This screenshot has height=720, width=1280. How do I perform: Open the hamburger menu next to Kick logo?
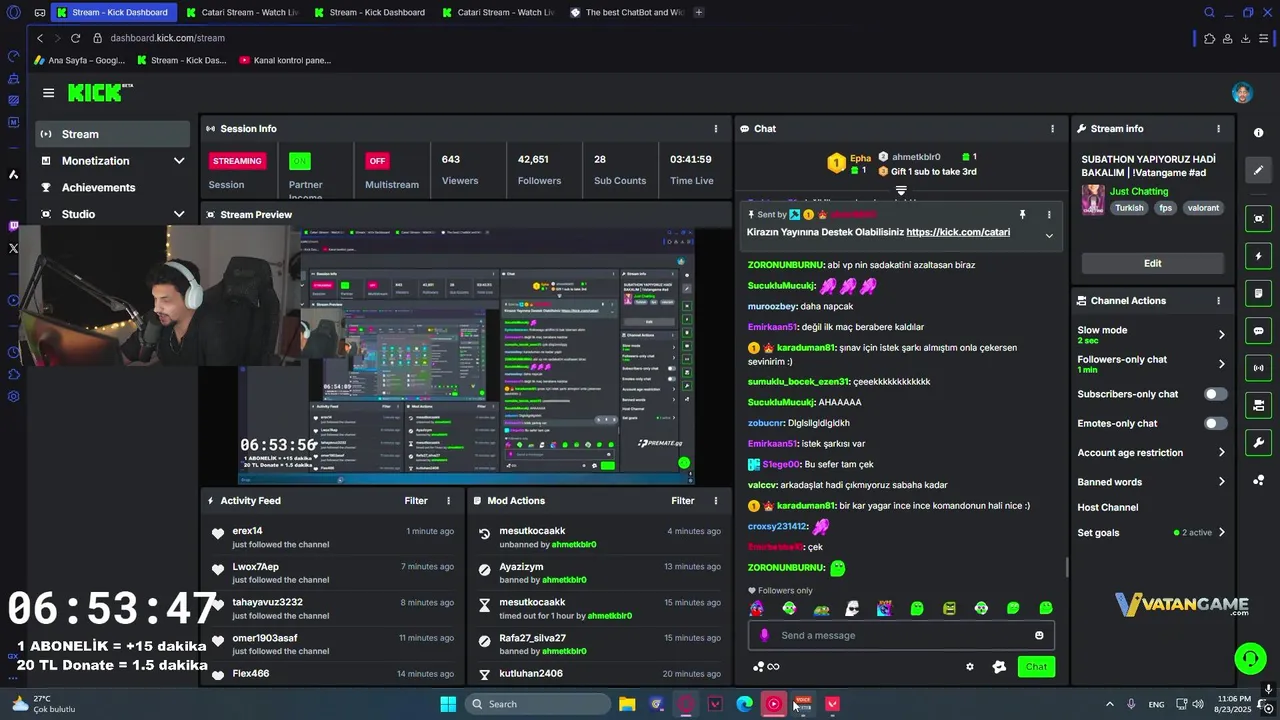(48, 93)
